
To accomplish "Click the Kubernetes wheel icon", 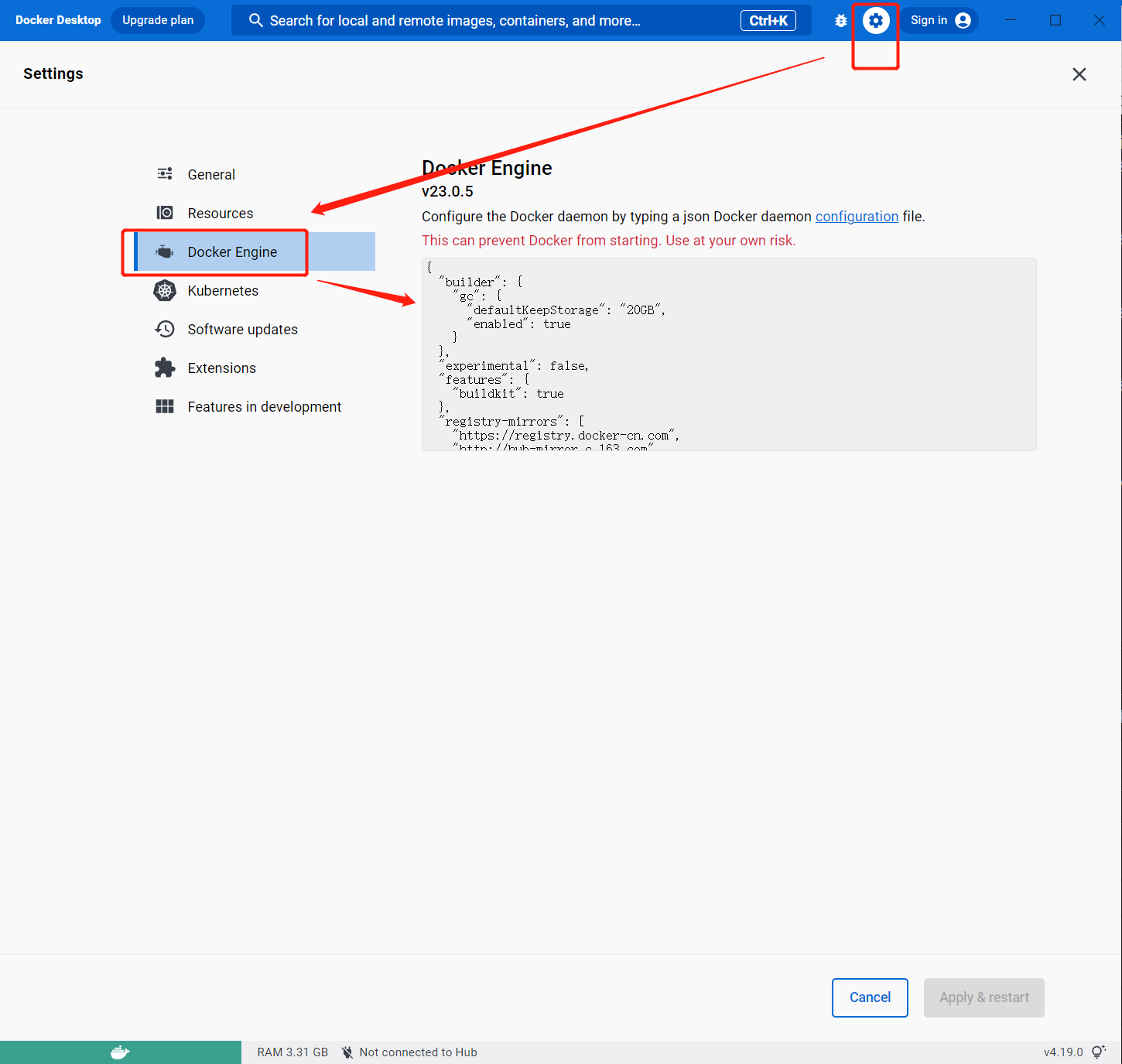I will click(x=165, y=290).
